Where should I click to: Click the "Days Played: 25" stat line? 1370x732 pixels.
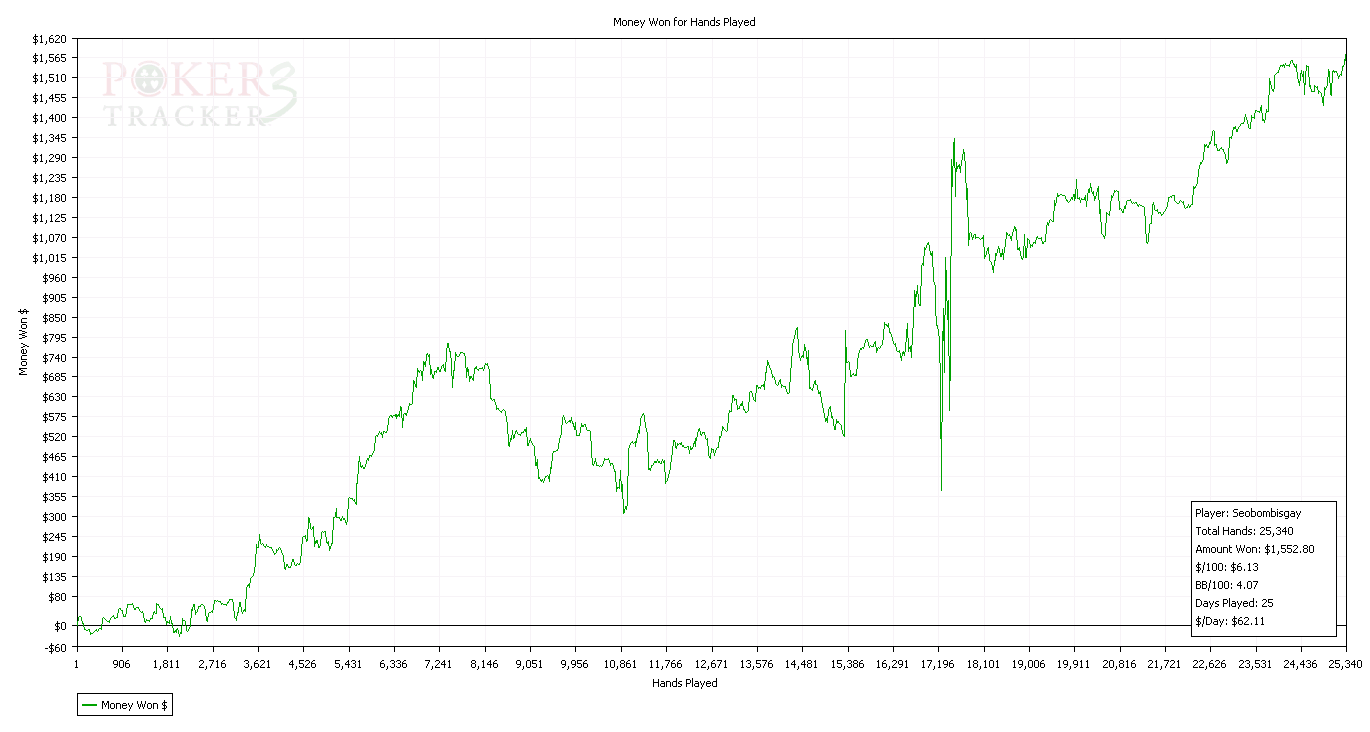(1234, 603)
